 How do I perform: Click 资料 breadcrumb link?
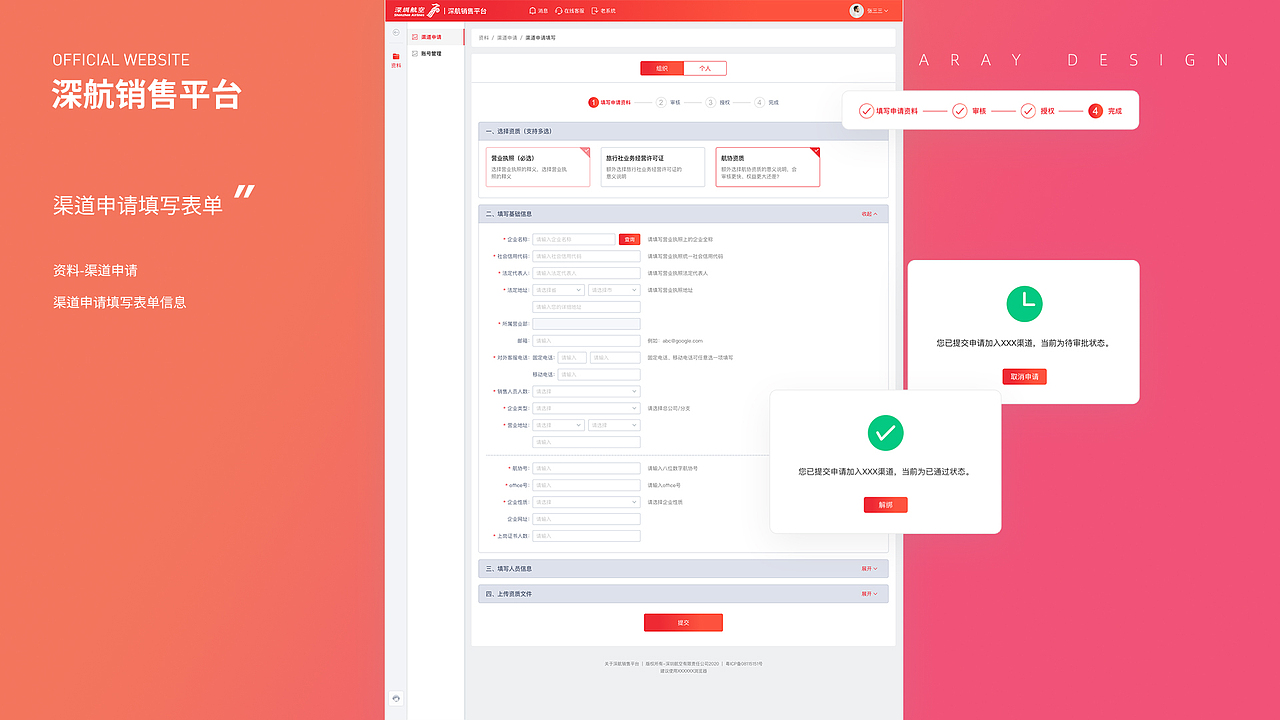pos(483,37)
